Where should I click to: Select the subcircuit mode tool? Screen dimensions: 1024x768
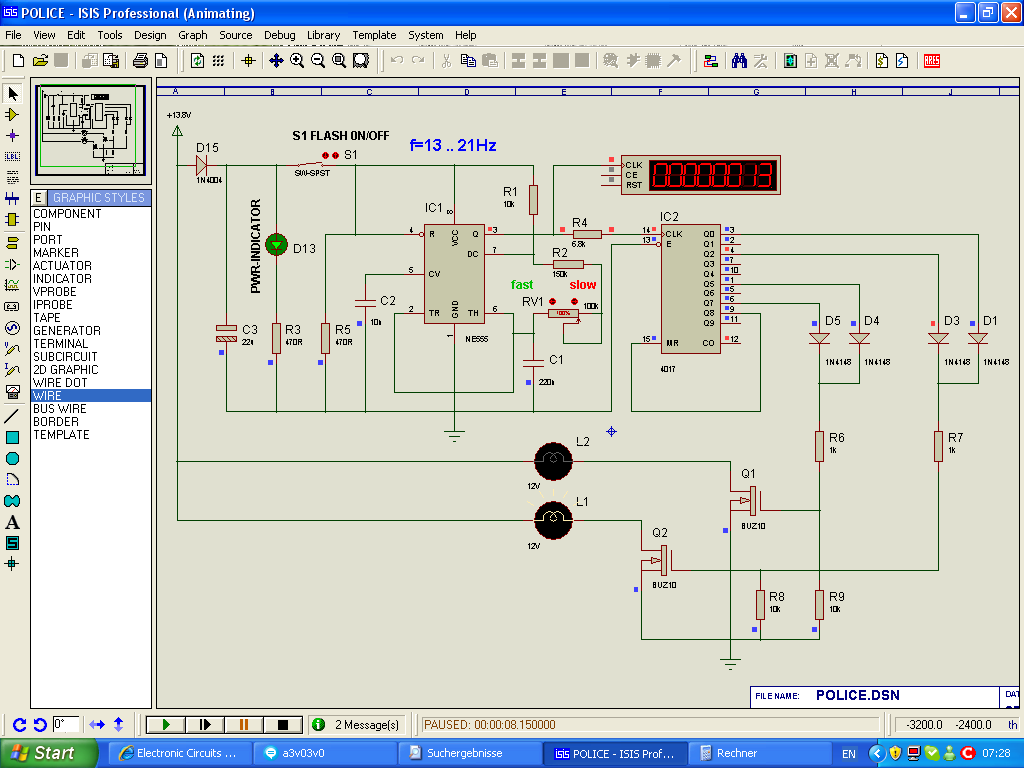(x=12, y=219)
